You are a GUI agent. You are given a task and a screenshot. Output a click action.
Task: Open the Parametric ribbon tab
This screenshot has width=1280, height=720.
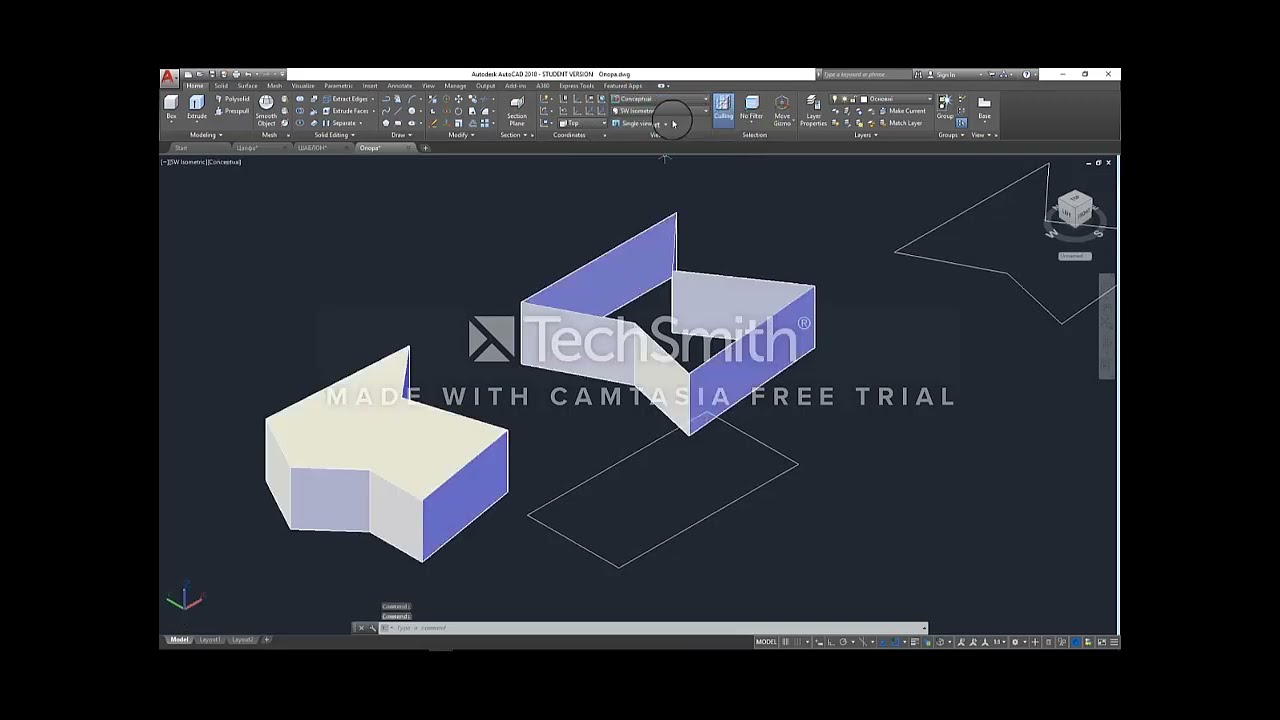tap(338, 86)
